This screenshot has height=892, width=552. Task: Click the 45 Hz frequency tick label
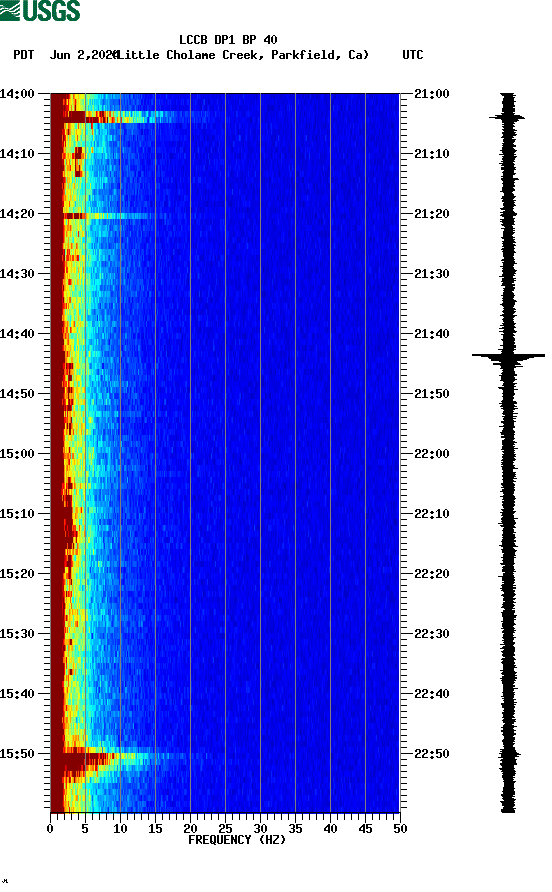point(365,829)
